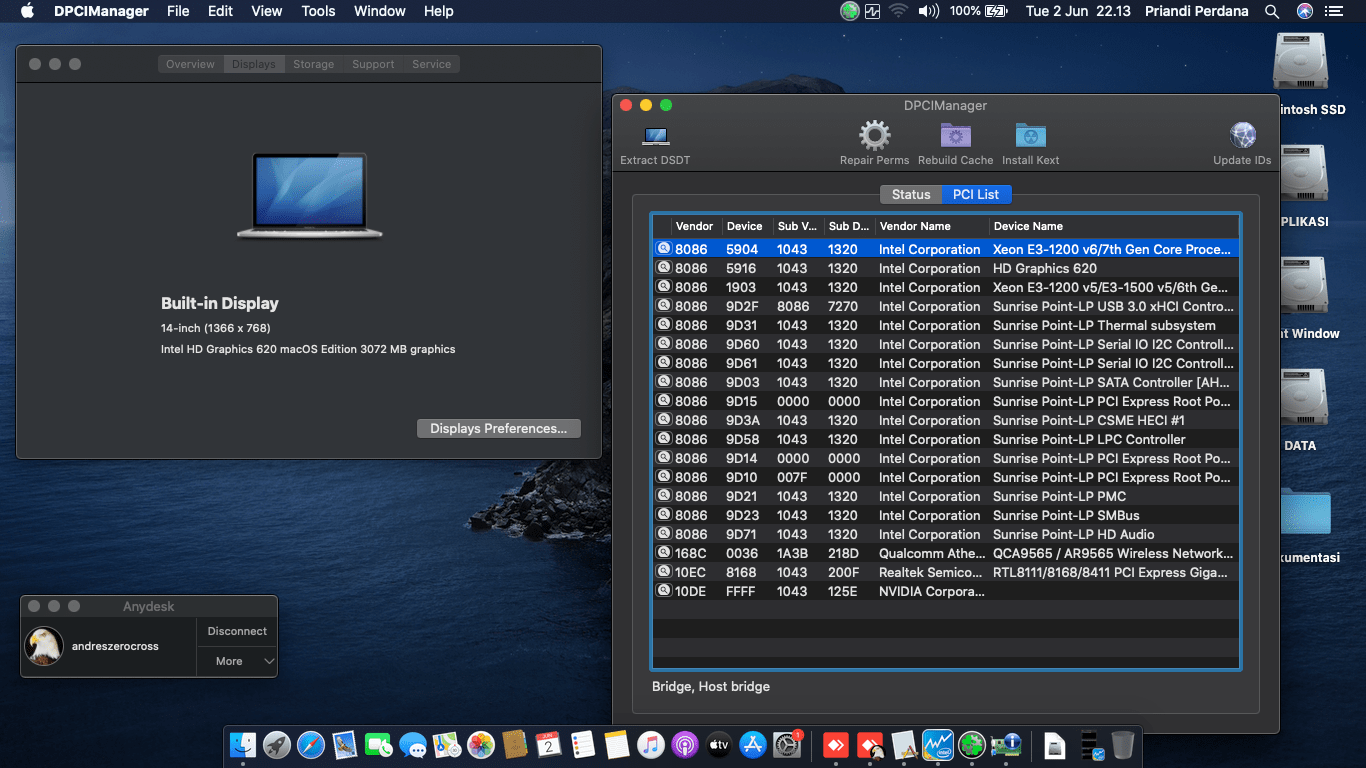Click the Device Name column header
This screenshot has width=1366, height=768.
click(1114, 226)
